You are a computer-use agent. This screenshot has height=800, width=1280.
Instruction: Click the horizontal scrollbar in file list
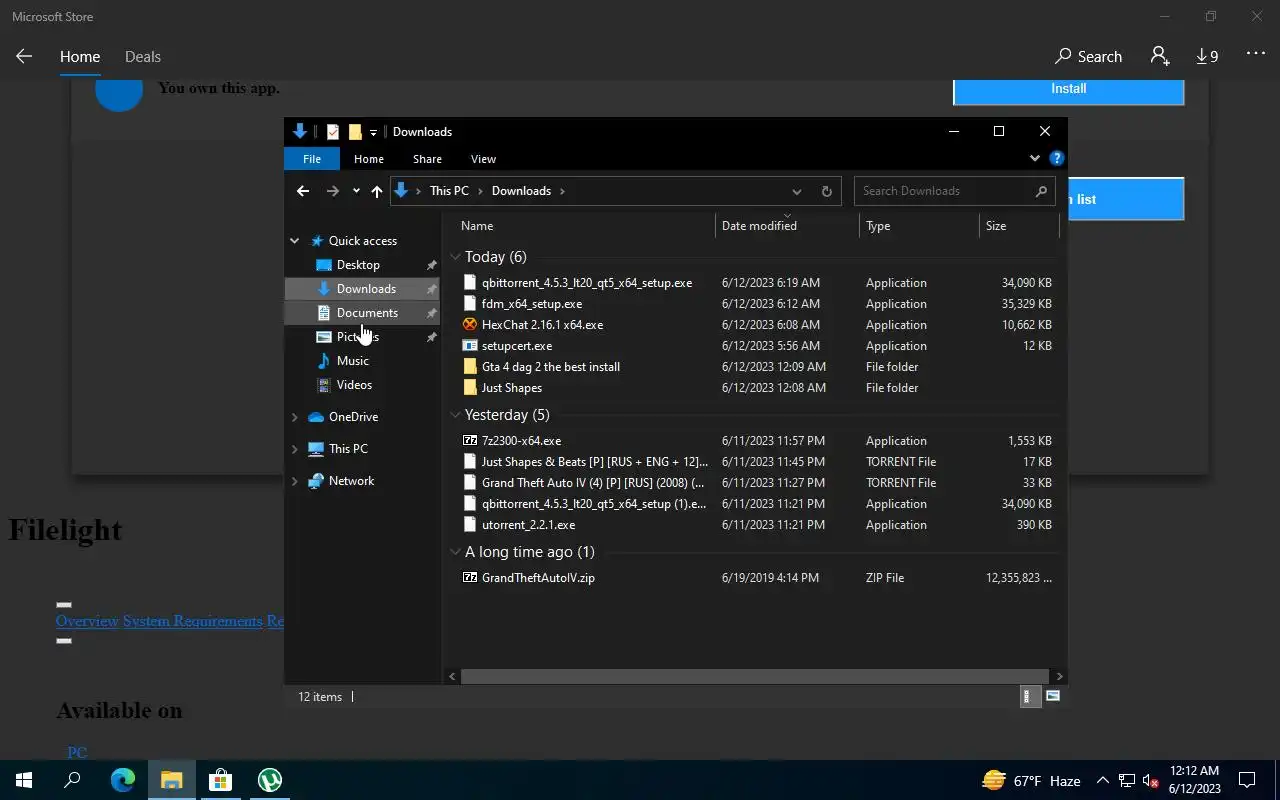click(755, 677)
